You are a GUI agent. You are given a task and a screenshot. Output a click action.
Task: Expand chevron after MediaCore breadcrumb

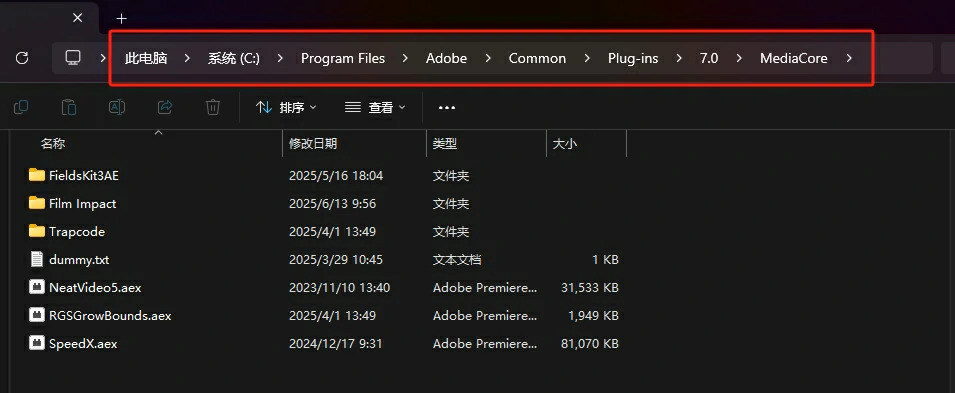[x=850, y=58]
